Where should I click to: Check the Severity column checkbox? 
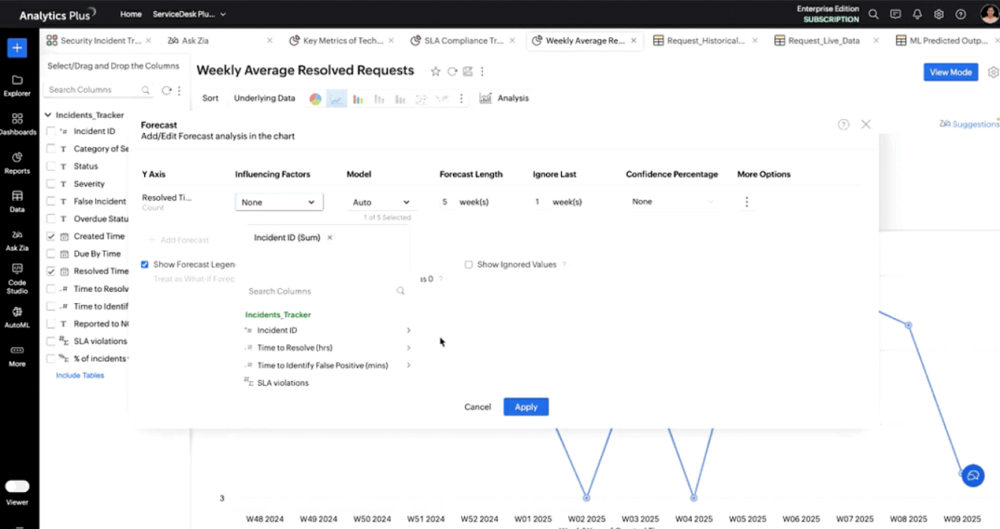click(x=51, y=184)
